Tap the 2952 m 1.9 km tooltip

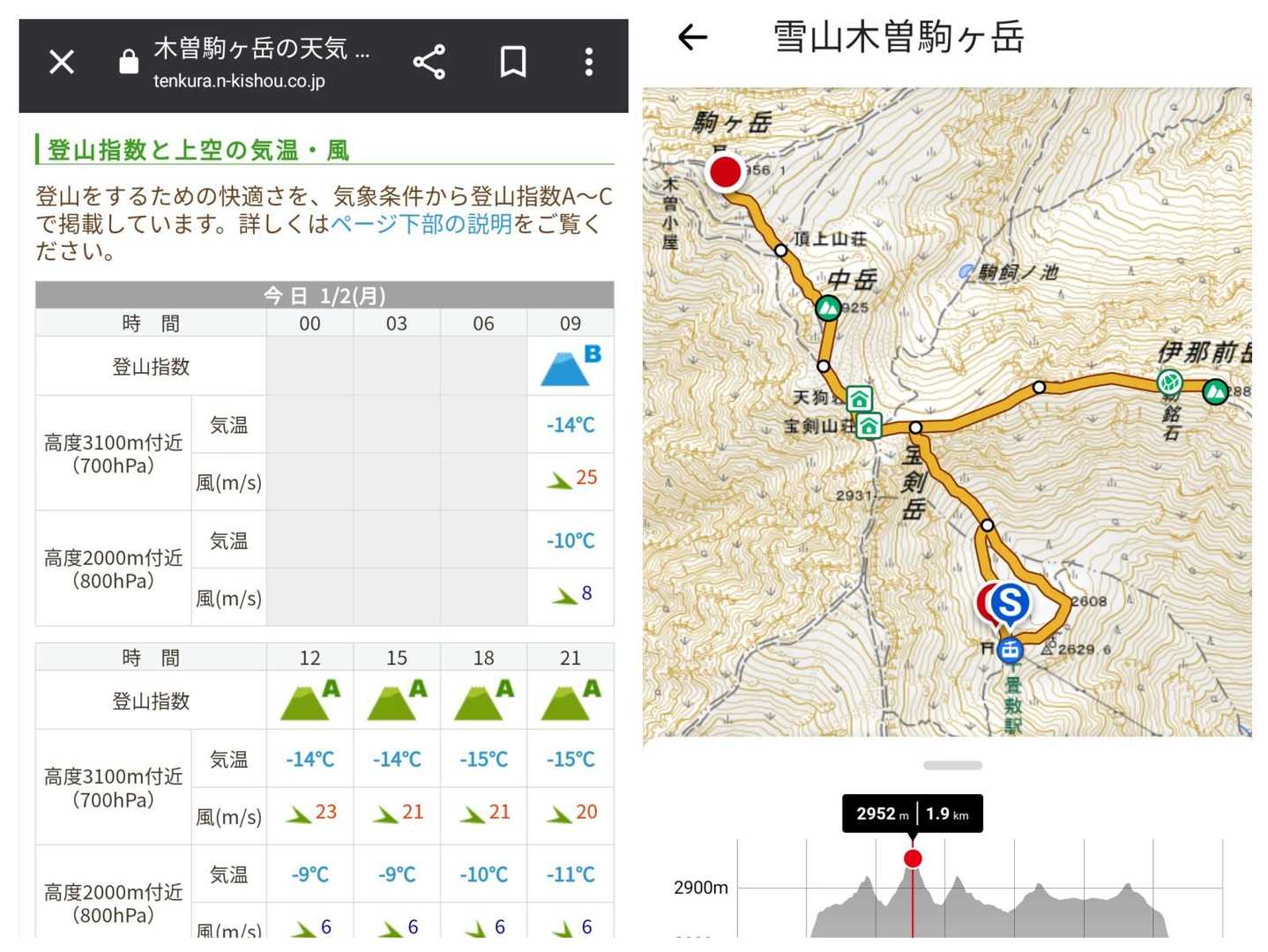click(x=912, y=814)
